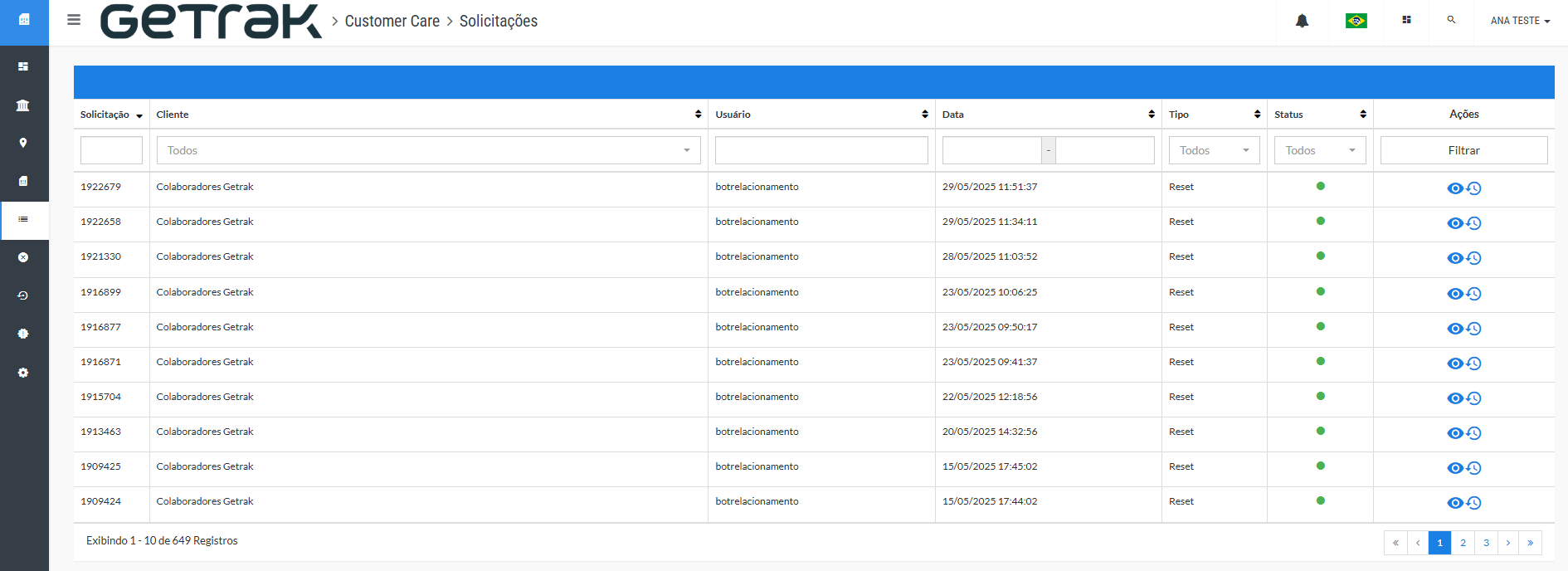Open history of request 1909425
The image size is (1568, 571).
click(1473, 468)
